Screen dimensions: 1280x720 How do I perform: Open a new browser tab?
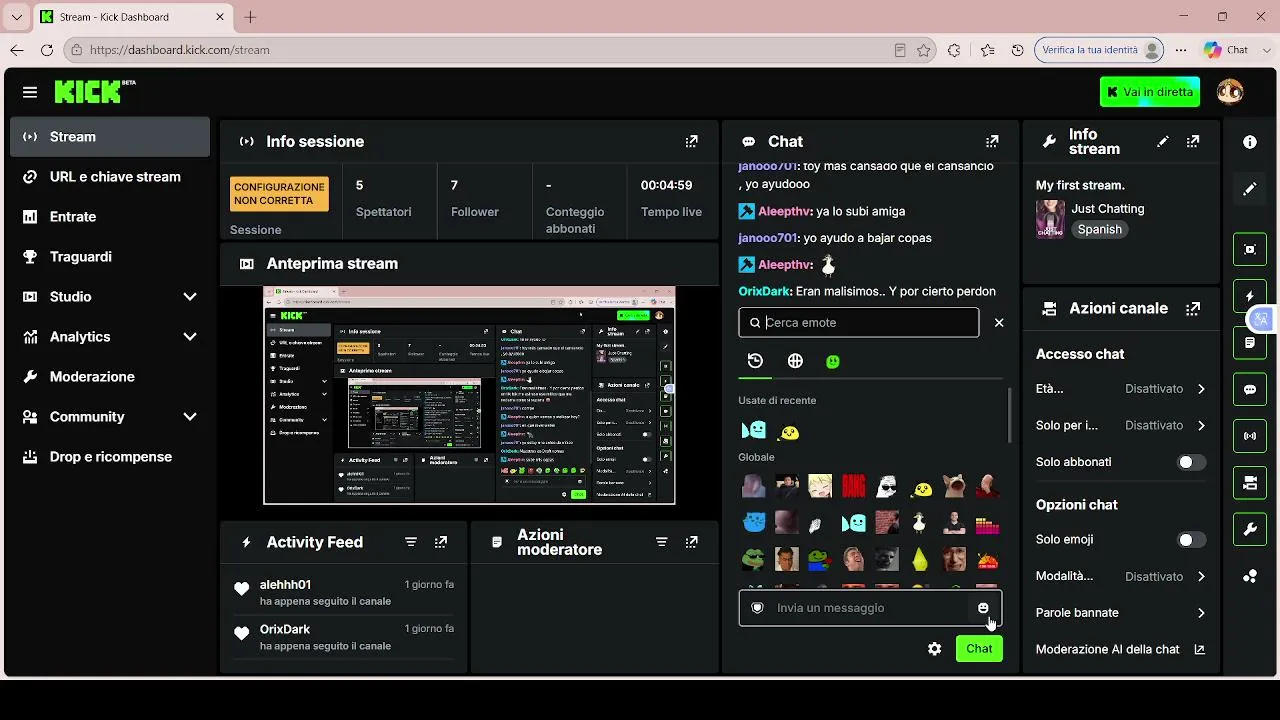click(x=250, y=17)
